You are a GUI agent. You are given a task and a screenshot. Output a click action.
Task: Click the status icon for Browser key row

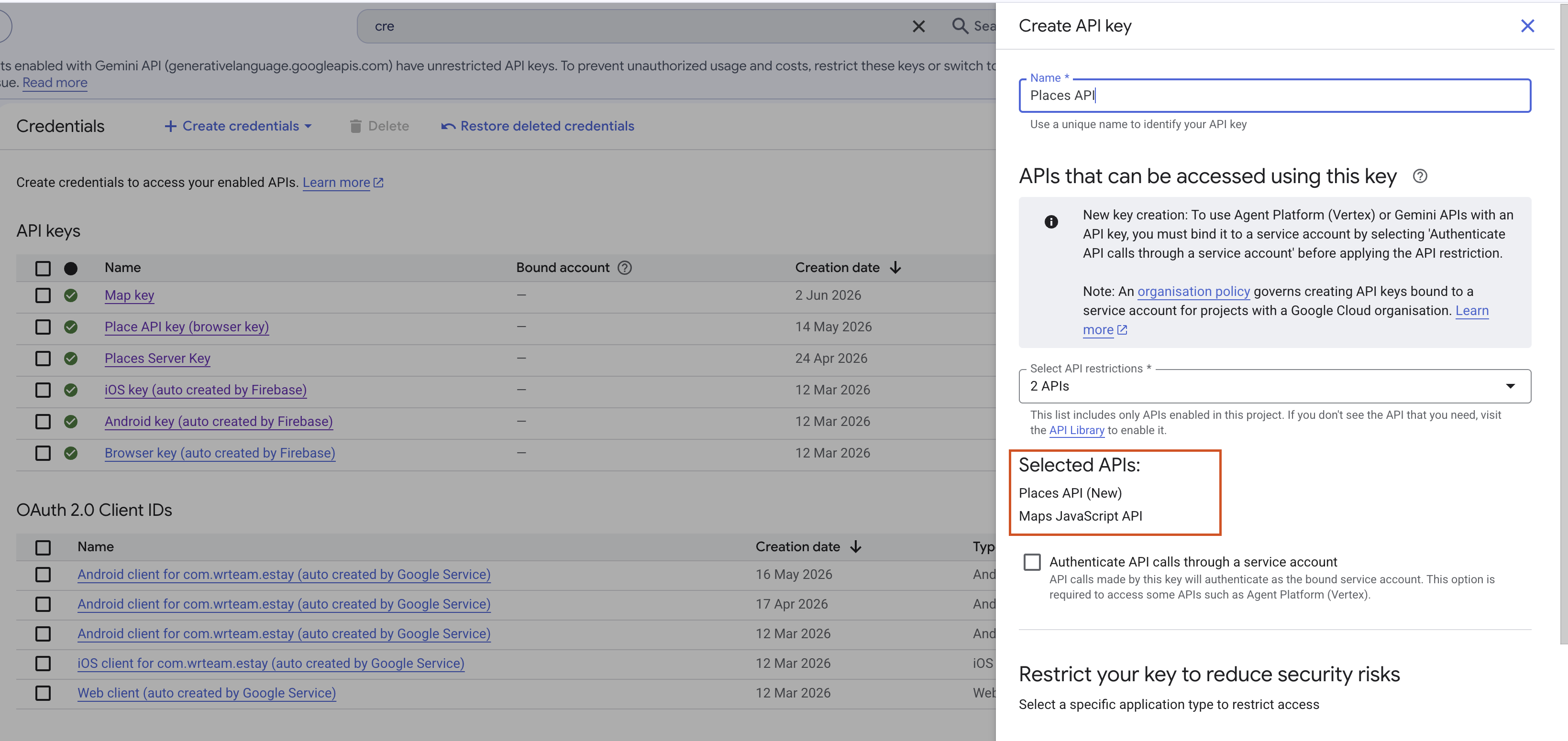point(71,453)
